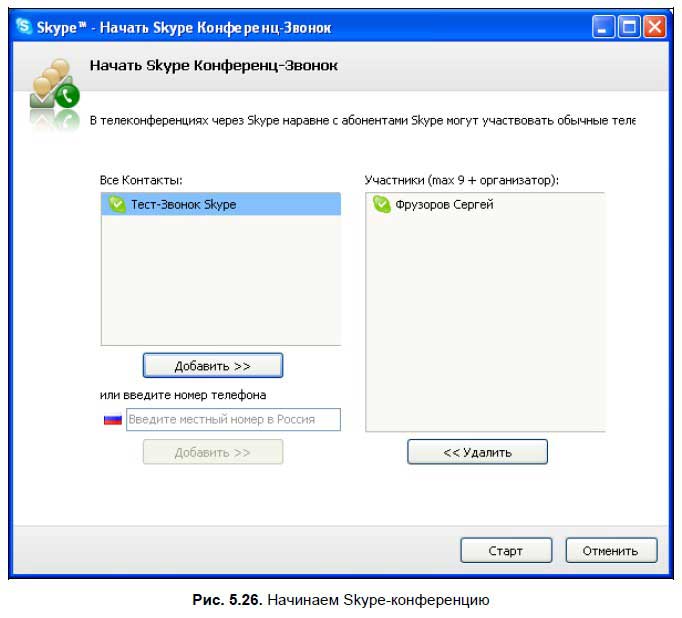Click the green status icon beside Тест-Звонок Skype
This screenshot has height=618, width=682.
(x=116, y=204)
